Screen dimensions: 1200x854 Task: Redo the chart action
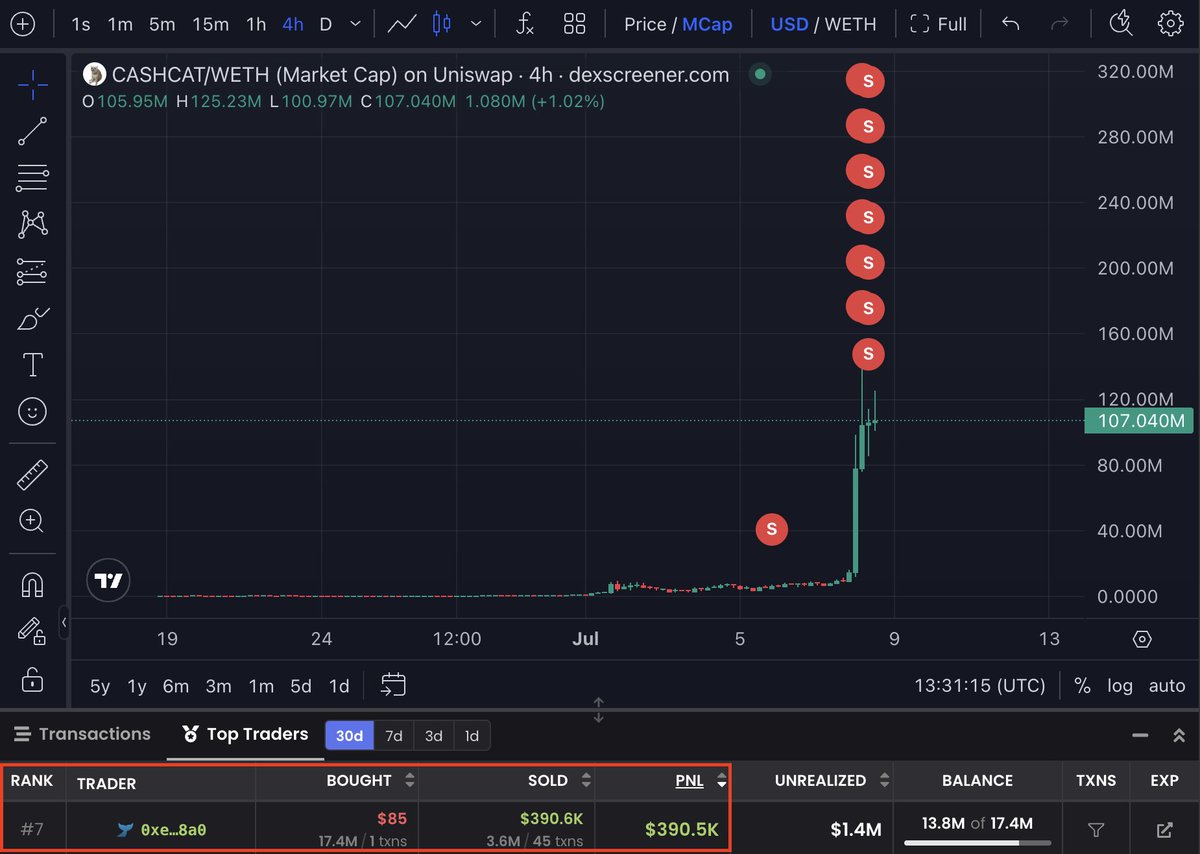click(x=1060, y=24)
